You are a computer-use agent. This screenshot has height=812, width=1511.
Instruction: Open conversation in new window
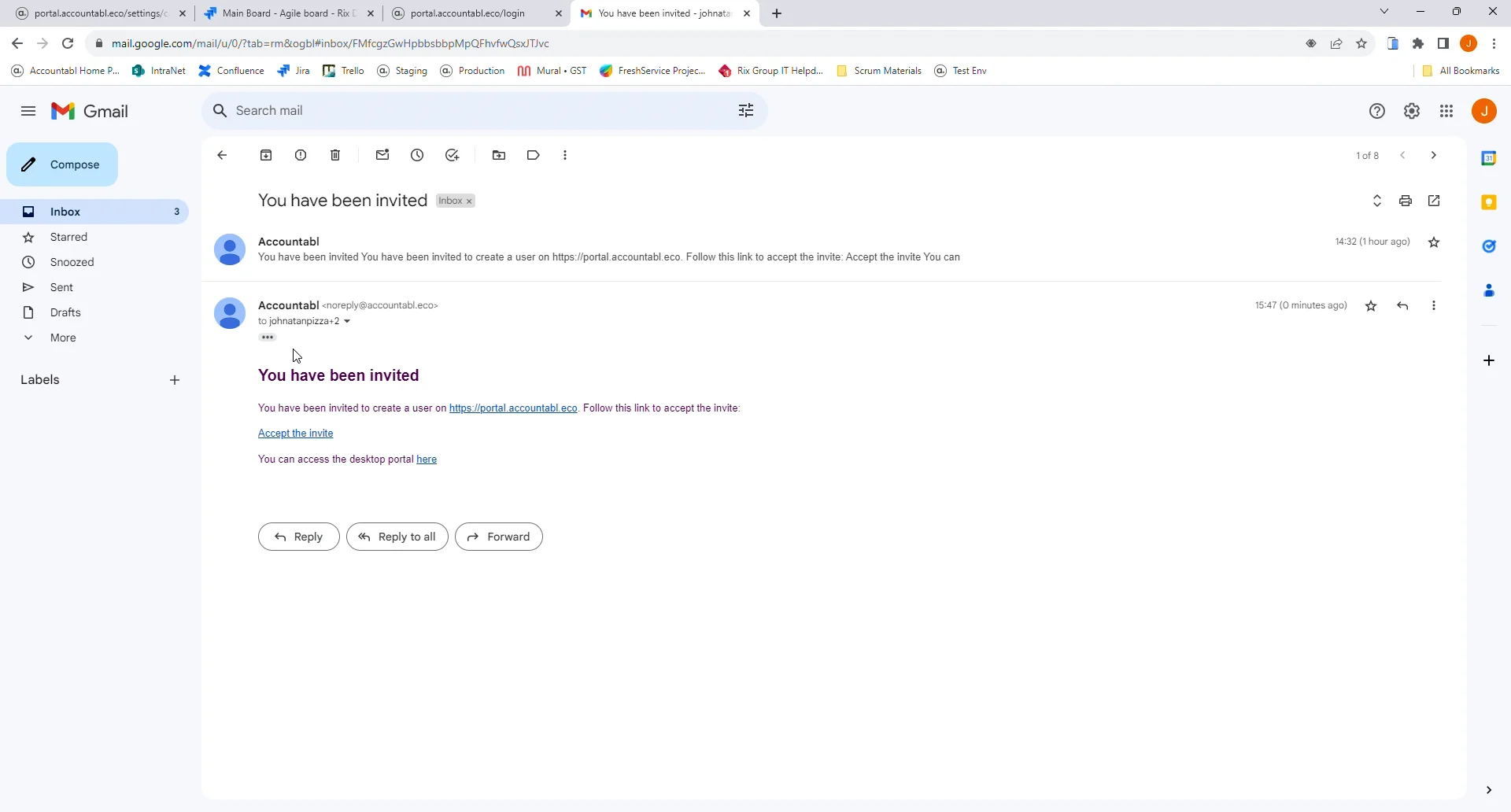(1434, 201)
